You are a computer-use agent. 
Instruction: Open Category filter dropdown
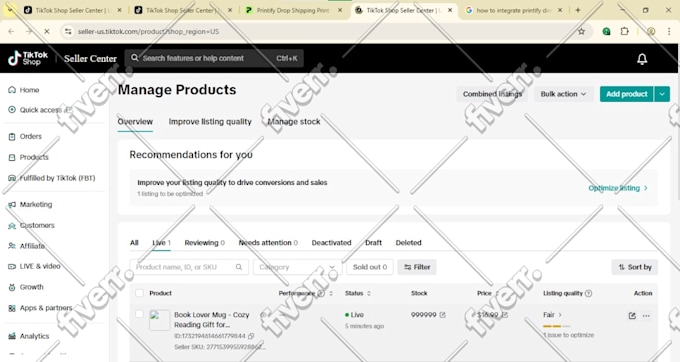click(298, 267)
